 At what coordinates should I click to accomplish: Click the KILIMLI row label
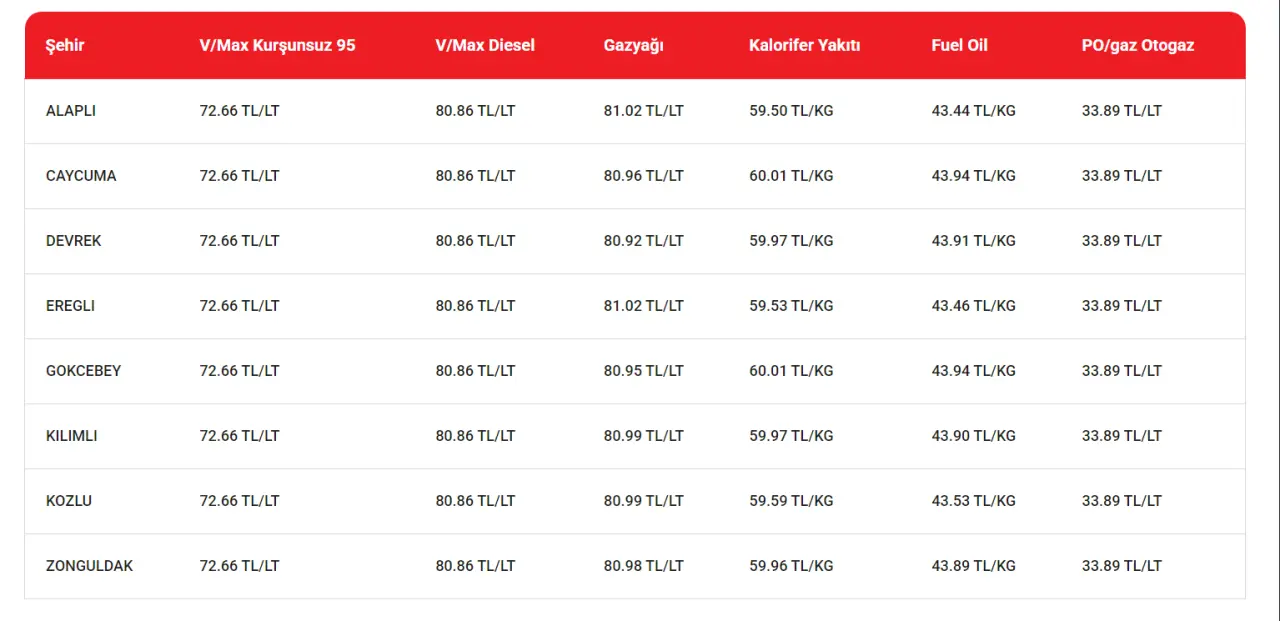click(x=72, y=436)
